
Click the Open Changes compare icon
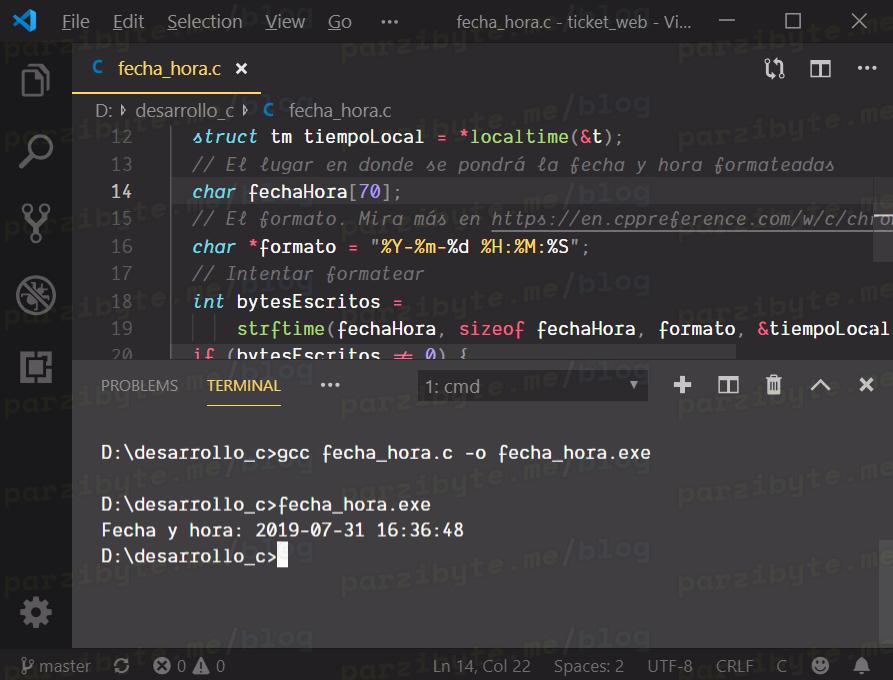(774, 69)
